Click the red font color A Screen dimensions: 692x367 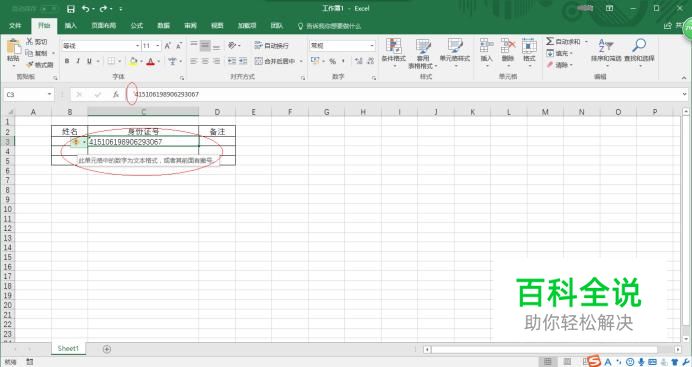tap(150, 61)
